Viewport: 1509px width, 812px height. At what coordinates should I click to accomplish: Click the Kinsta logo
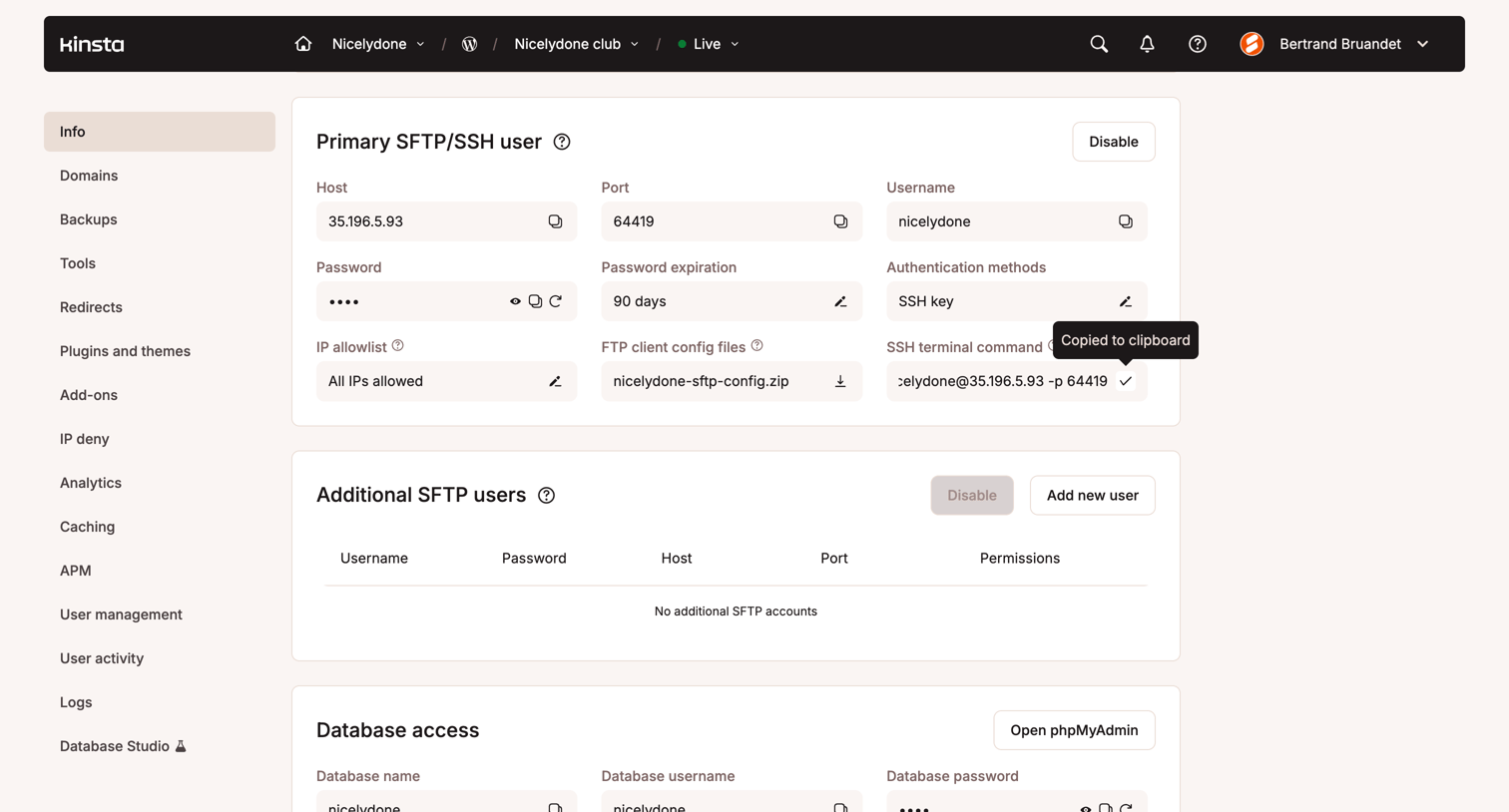coord(92,44)
